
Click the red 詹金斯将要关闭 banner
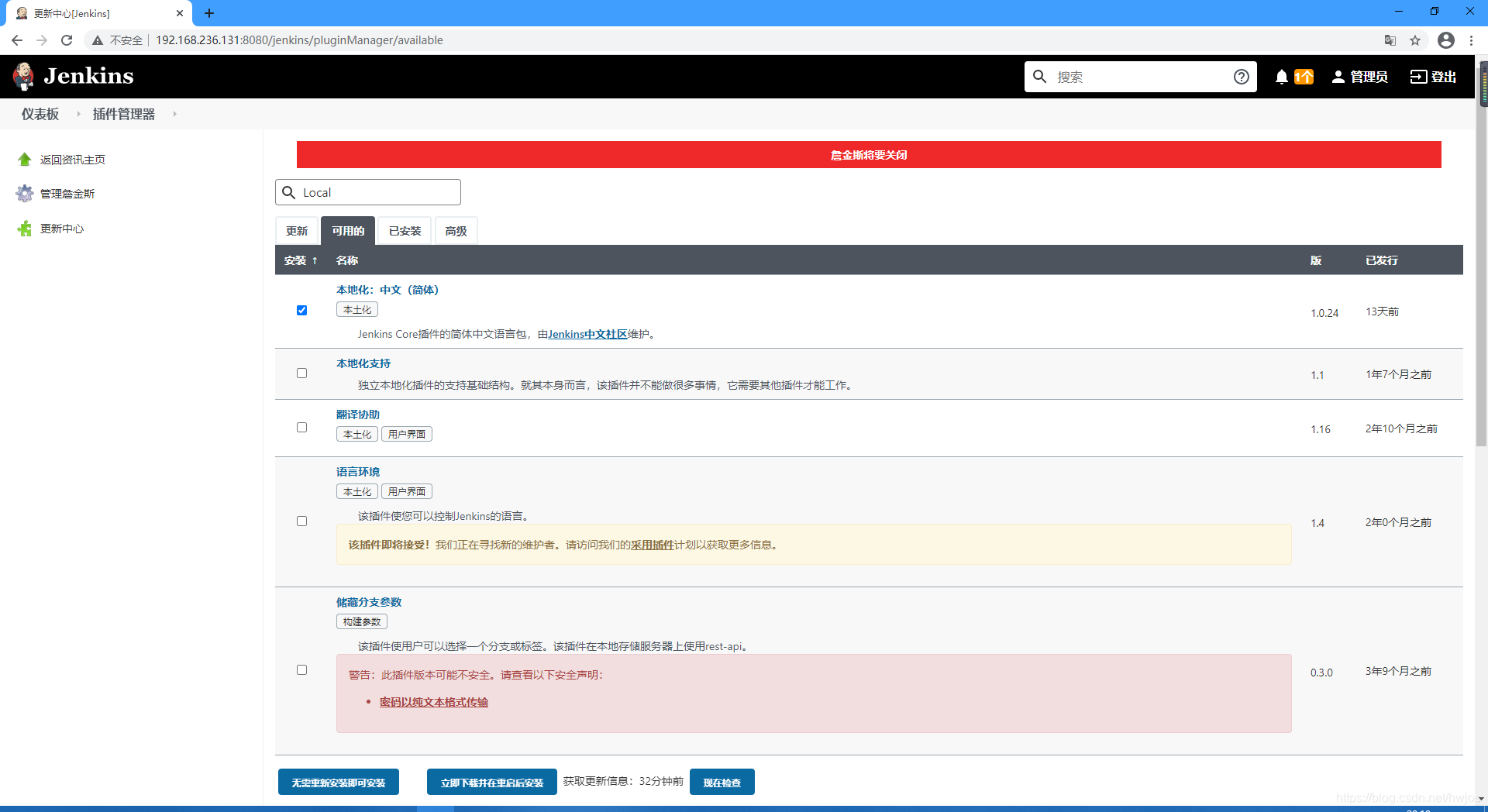(x=869, y=155)
